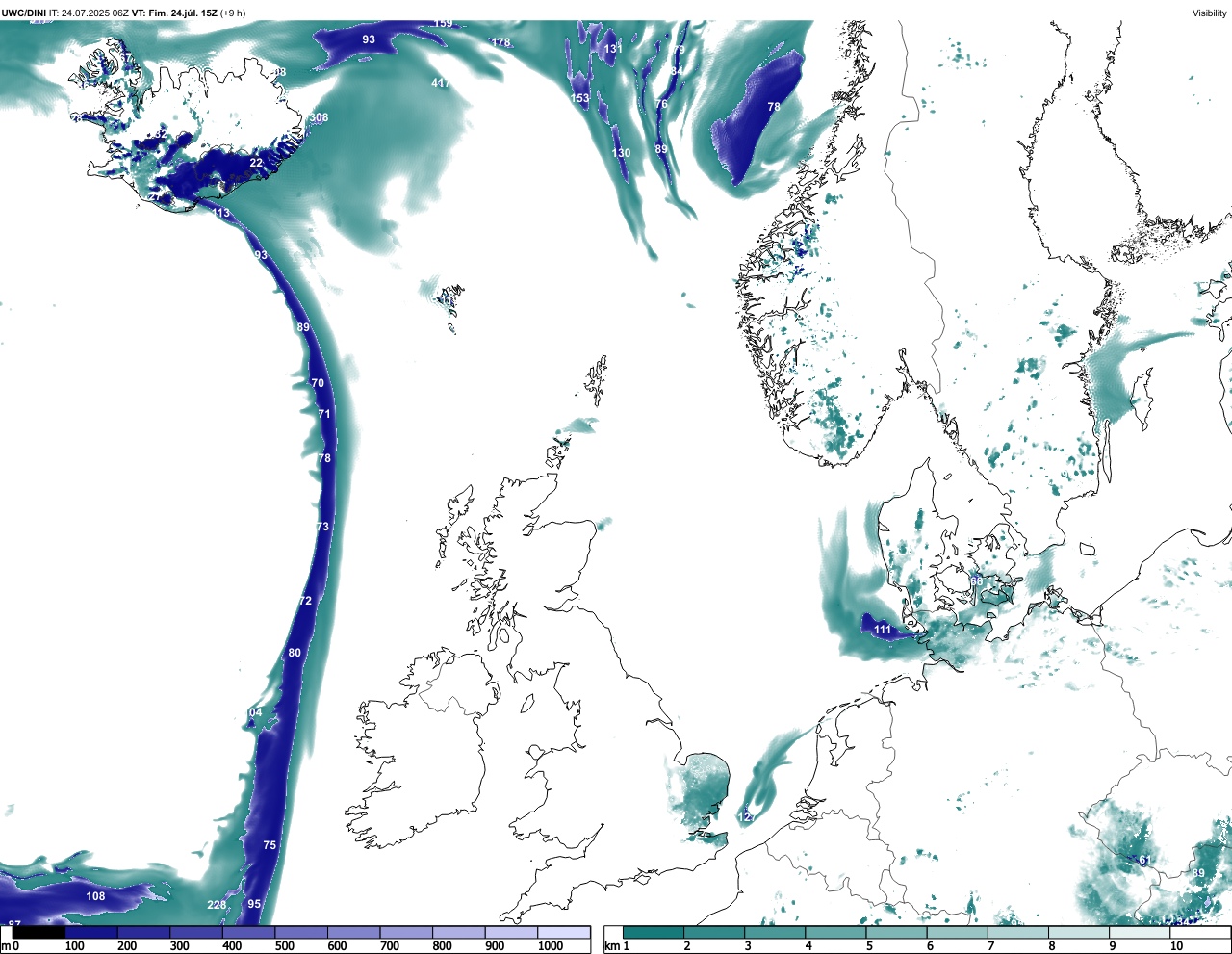Click the 100–200 m dark blue legend swatch

[x=90, y=932]
